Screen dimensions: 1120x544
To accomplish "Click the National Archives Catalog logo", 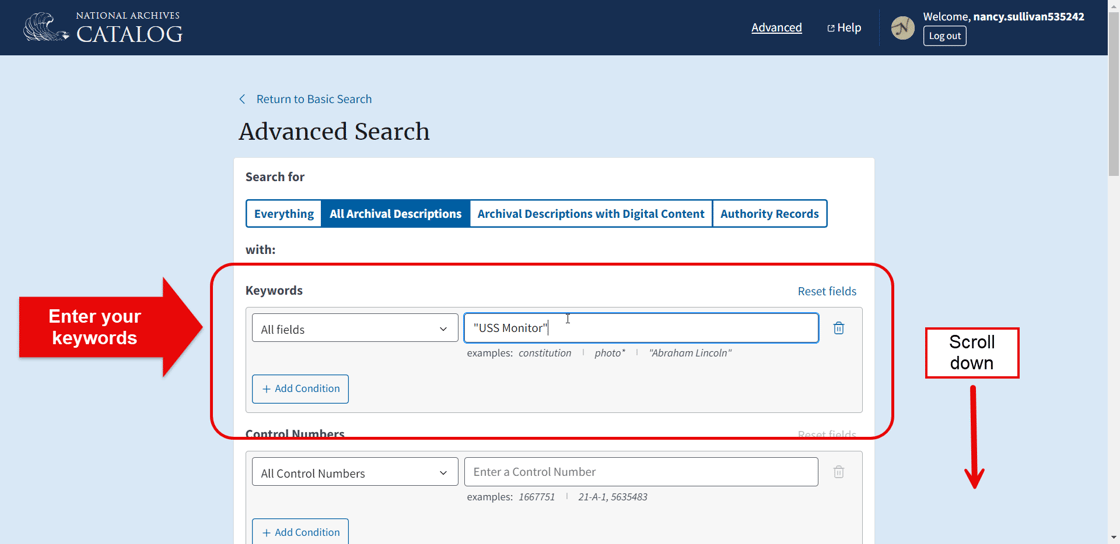I will (x=103, y=28).
